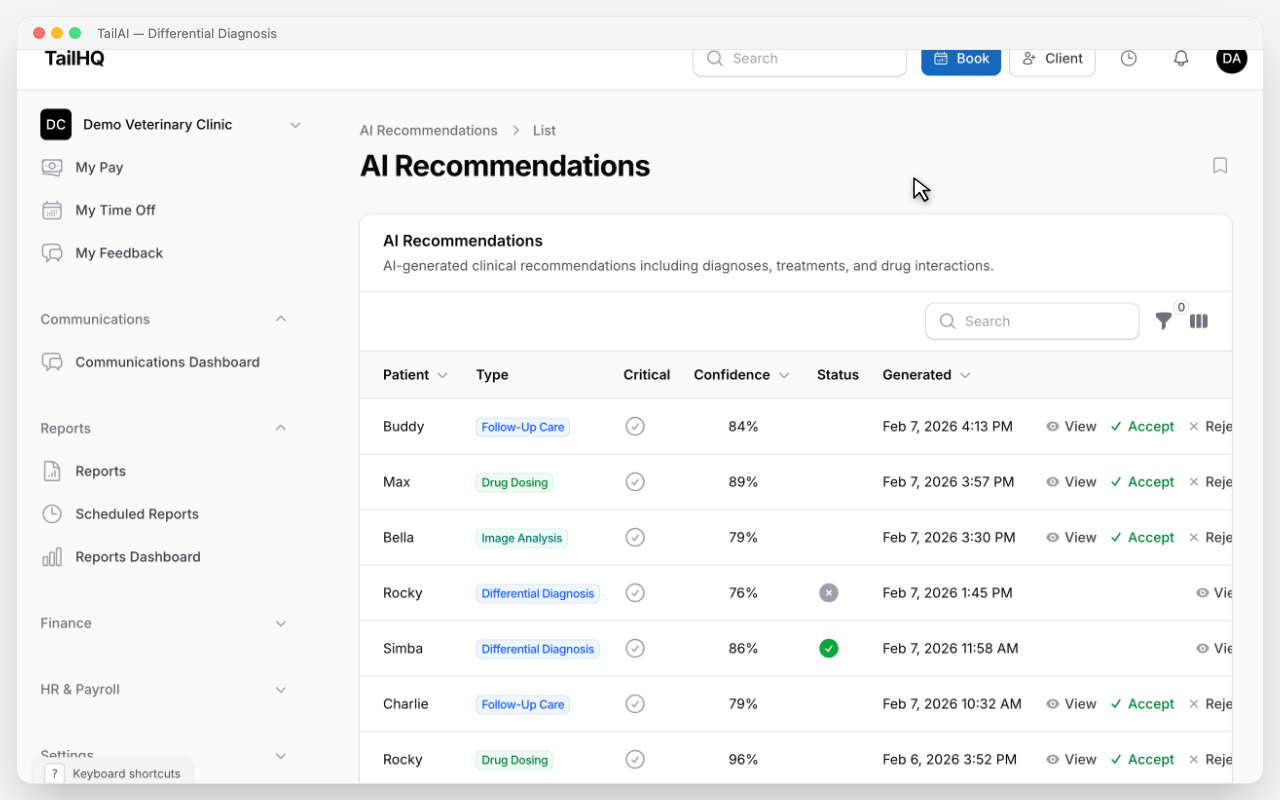View the Max Drug Dosing recommendation
Viewport: 1280px width, 800px height.
(1071, 482)
